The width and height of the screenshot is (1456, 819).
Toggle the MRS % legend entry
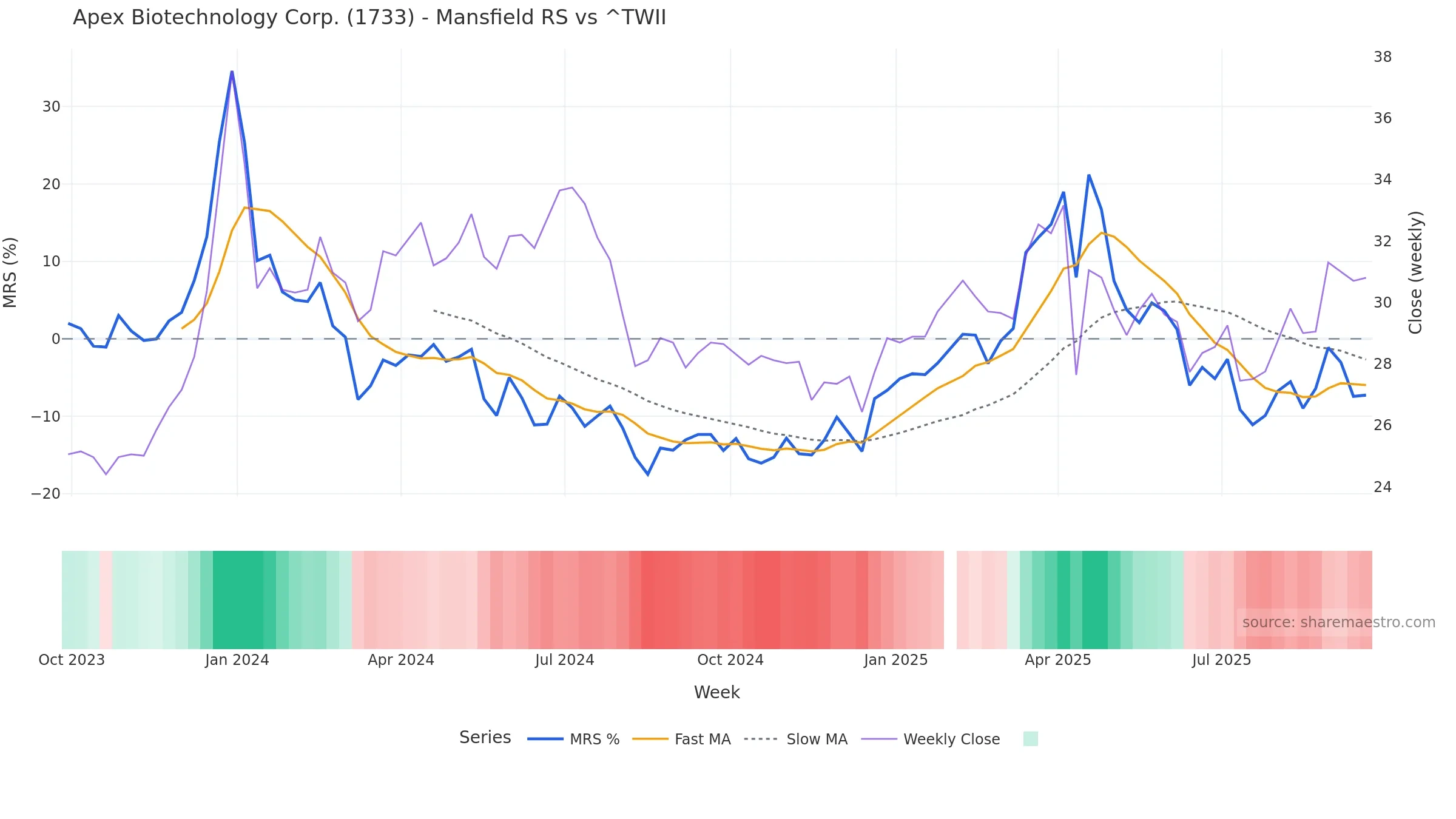[574, 739]
